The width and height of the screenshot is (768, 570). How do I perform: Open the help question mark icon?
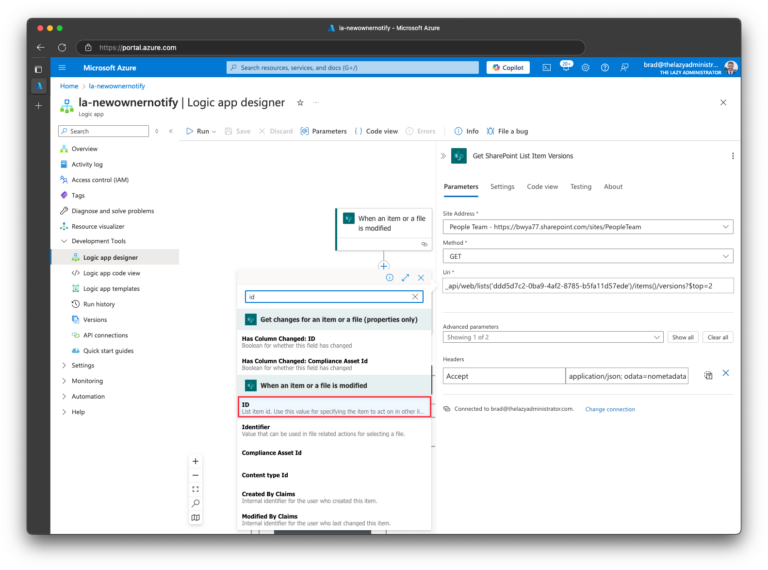pyautogui.click(x=605, y=68)
